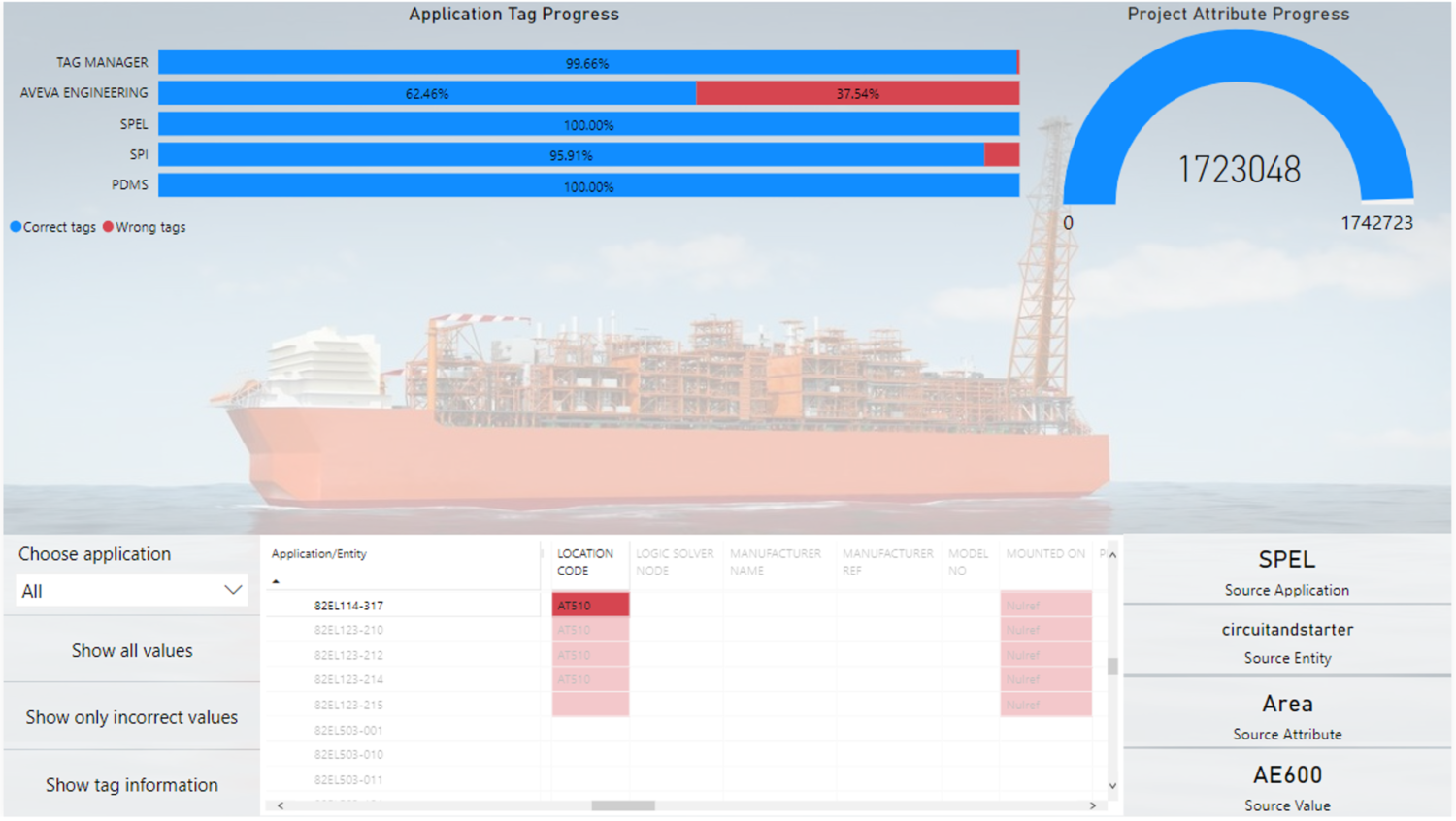Click the sort arrow under Application/Entity header

pos(276,581)
